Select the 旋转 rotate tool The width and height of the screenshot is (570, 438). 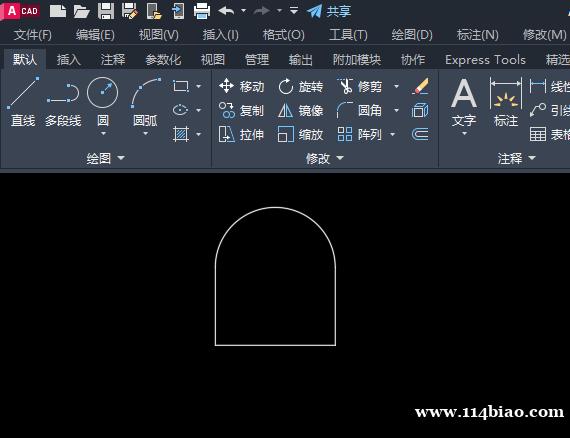(300, 87)
